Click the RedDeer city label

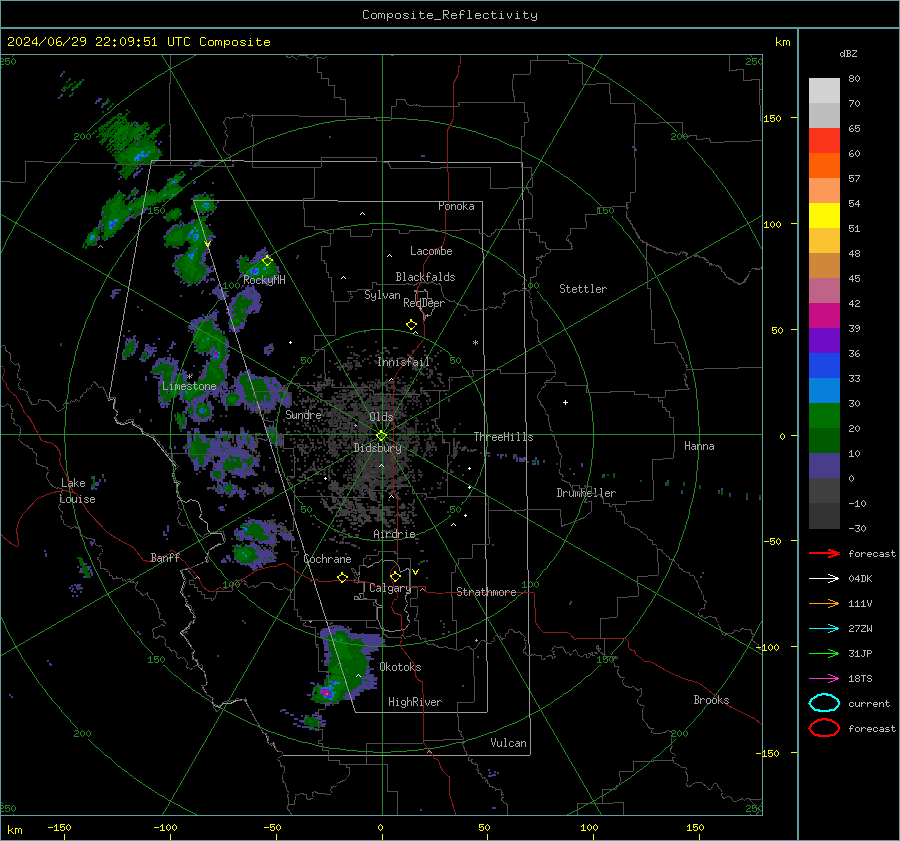(424, 303)
